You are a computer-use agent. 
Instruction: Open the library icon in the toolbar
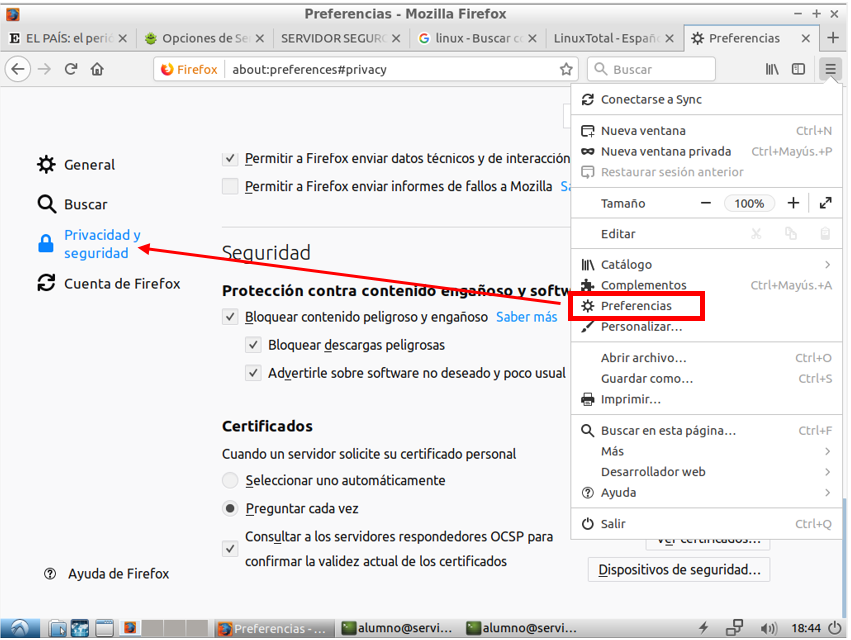772,69
